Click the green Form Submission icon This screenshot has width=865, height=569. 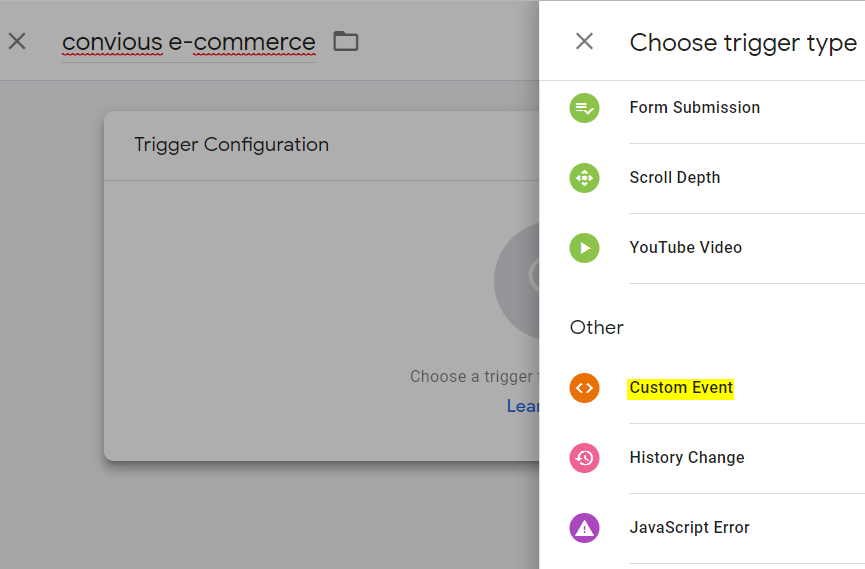click(x=584, y=108)
